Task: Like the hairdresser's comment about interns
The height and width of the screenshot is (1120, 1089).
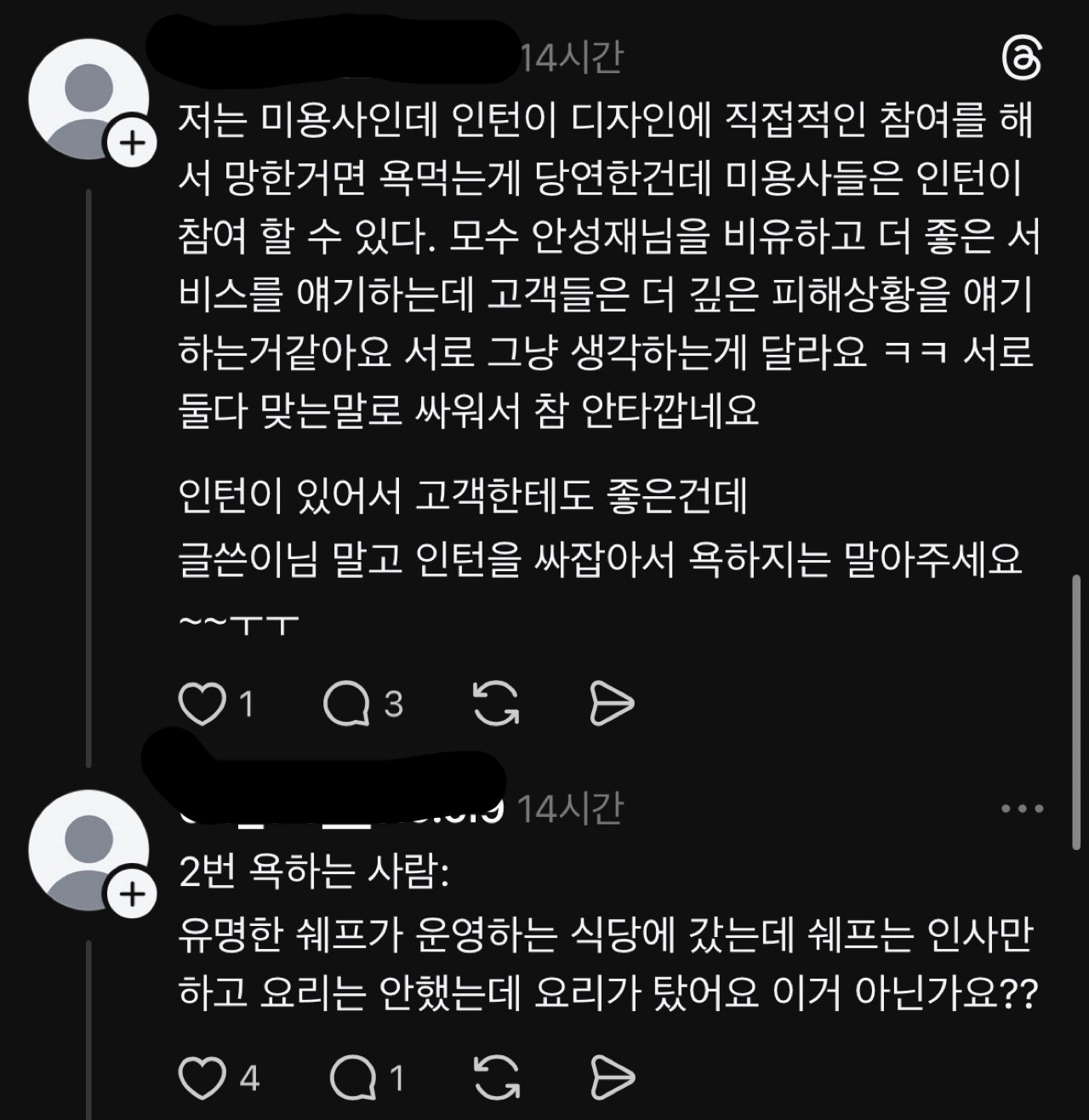Action: tap(202, 705)
